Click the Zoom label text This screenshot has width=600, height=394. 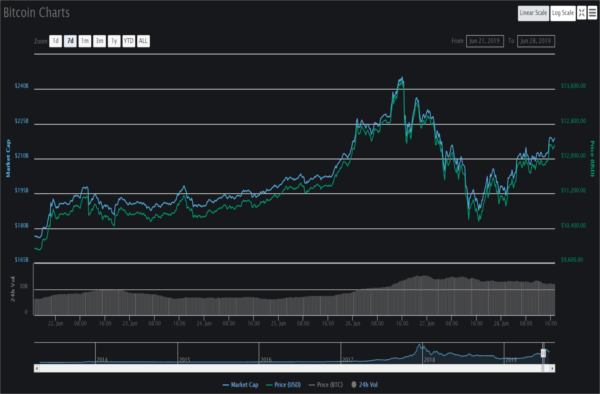coord(40,41)
